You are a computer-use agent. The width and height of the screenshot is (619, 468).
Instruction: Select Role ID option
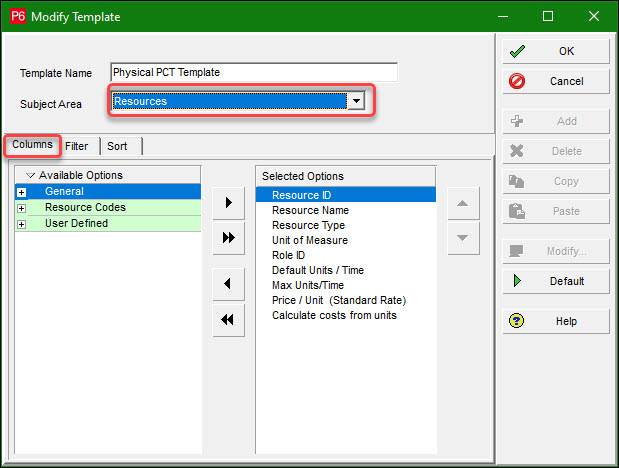coord(346,255)
